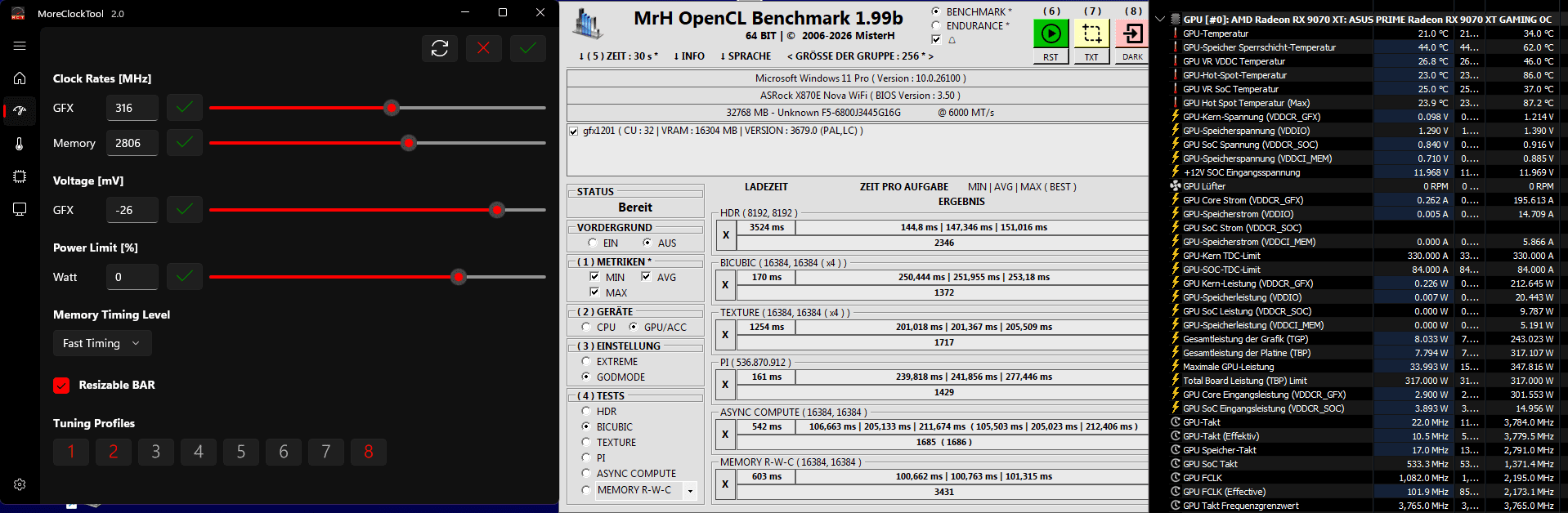Click the GFX voltage input field -26
This screenshot has width=1568, height=513.
pyautogui.click(x=132, y=210)
